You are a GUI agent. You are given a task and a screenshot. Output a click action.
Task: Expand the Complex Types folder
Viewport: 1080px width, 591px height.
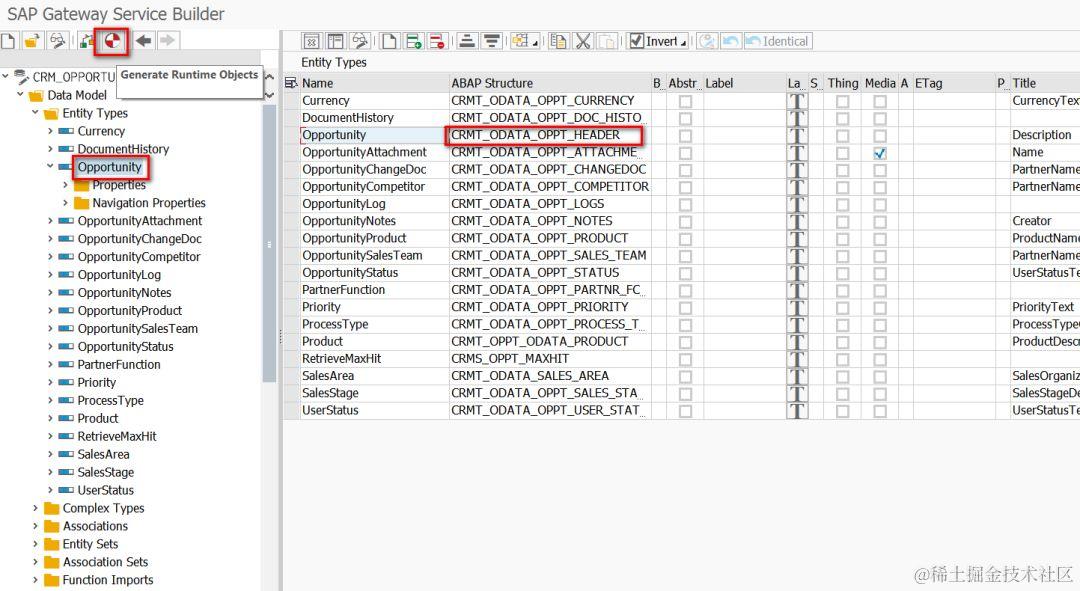(x=35, y=508)
